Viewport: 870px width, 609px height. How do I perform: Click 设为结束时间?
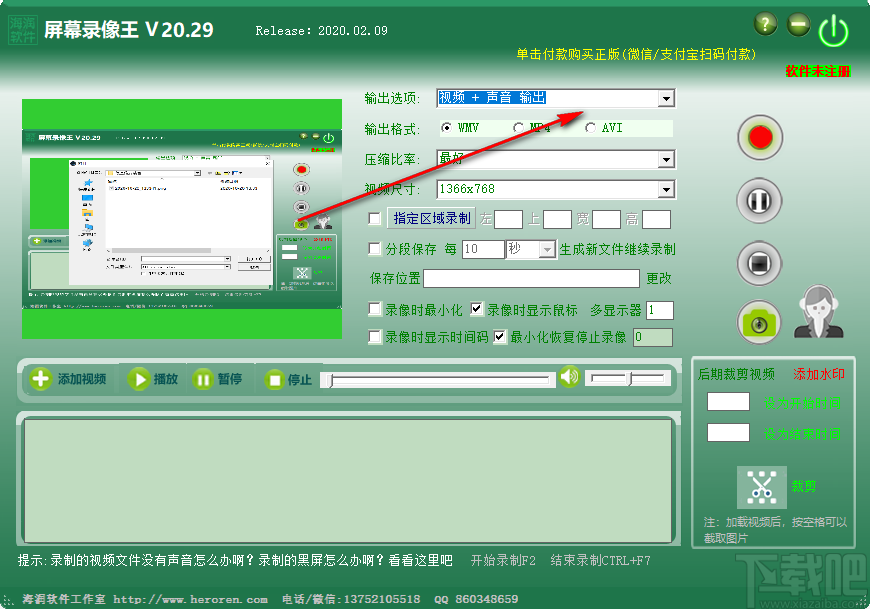tap(802, 434)
